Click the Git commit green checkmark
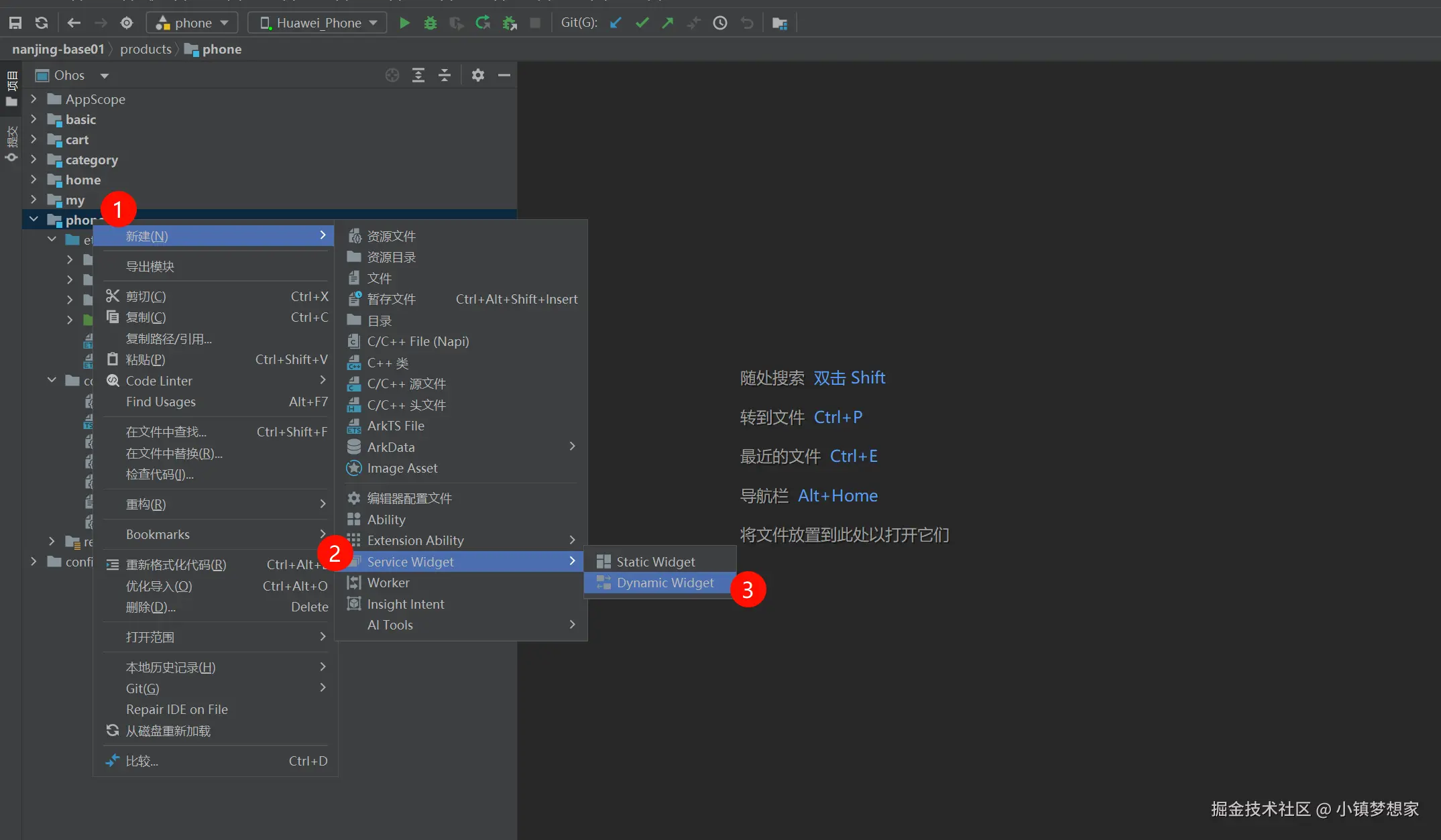 pos(642,23)
